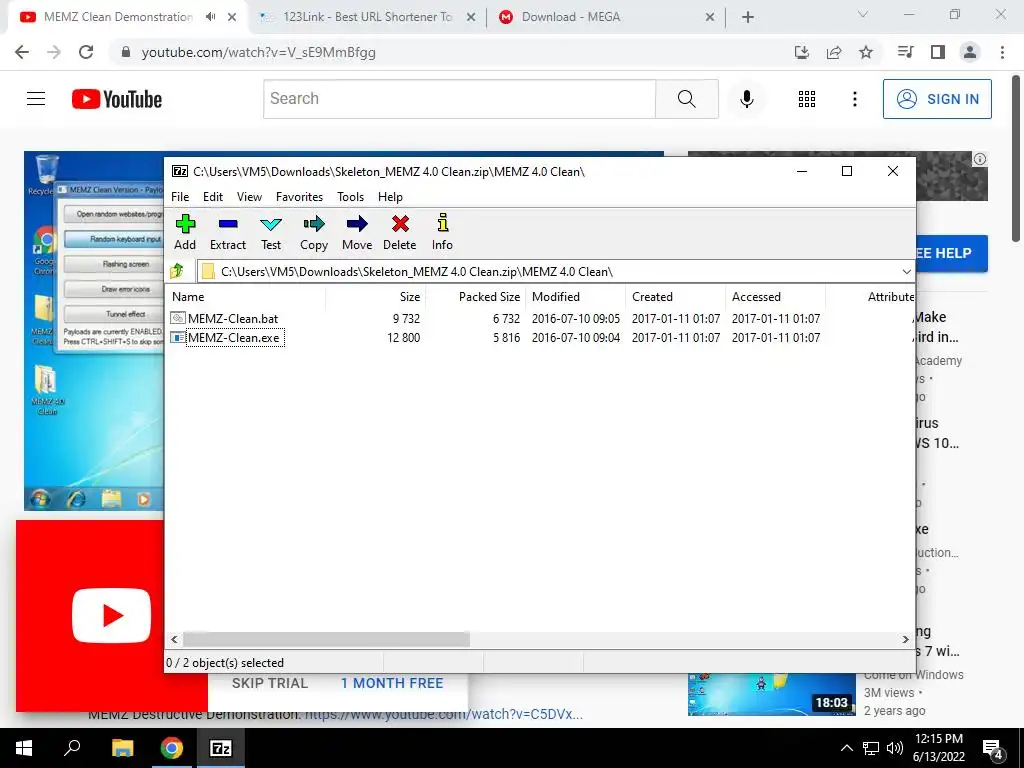Choose the Move toolbar icon
Image resolution: width=1024 pixels, height=768 pixels.
357,232
